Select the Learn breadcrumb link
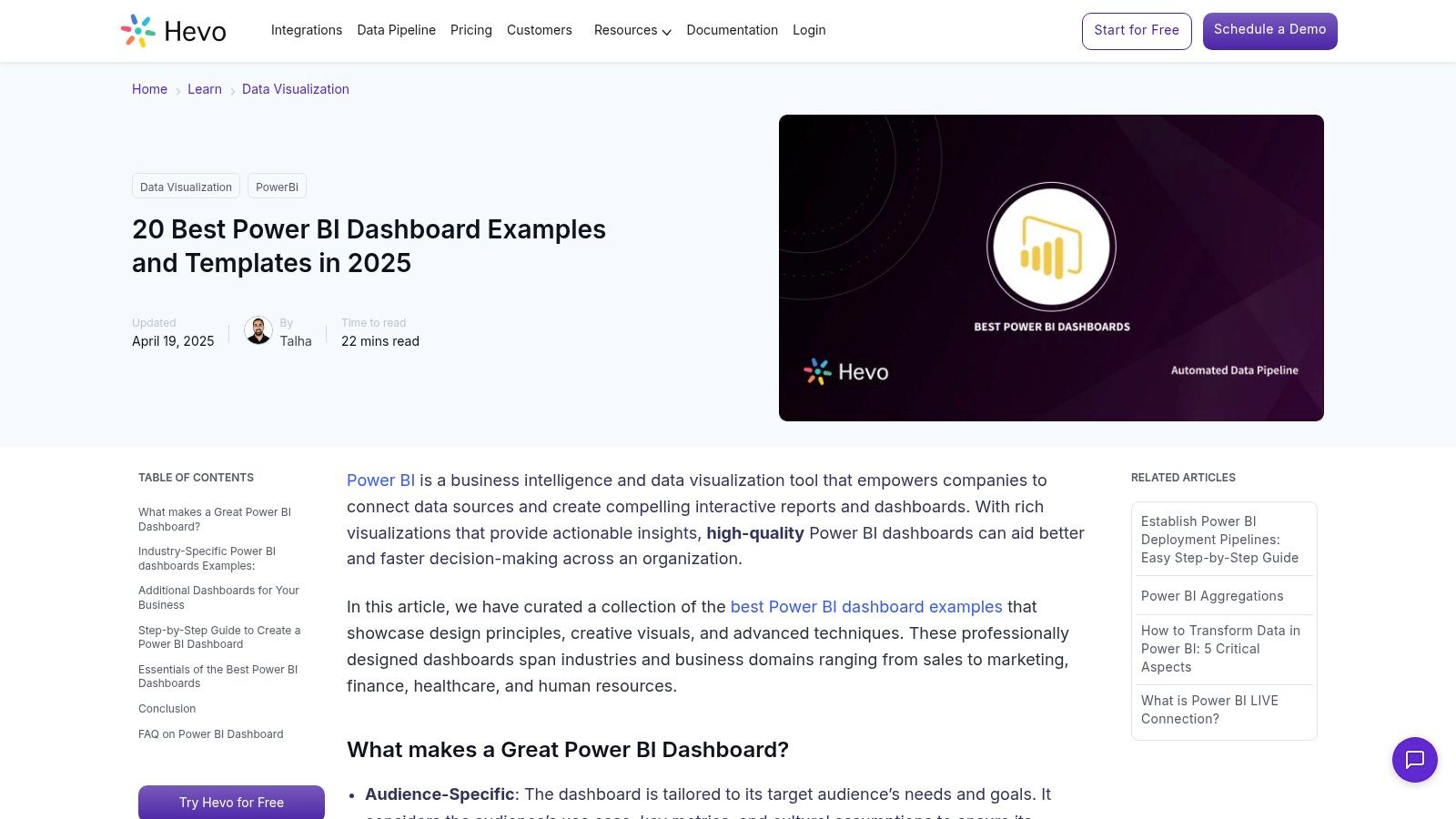Image resolution: width=1456 pixels, height=819 pixels. pos(205,89)
